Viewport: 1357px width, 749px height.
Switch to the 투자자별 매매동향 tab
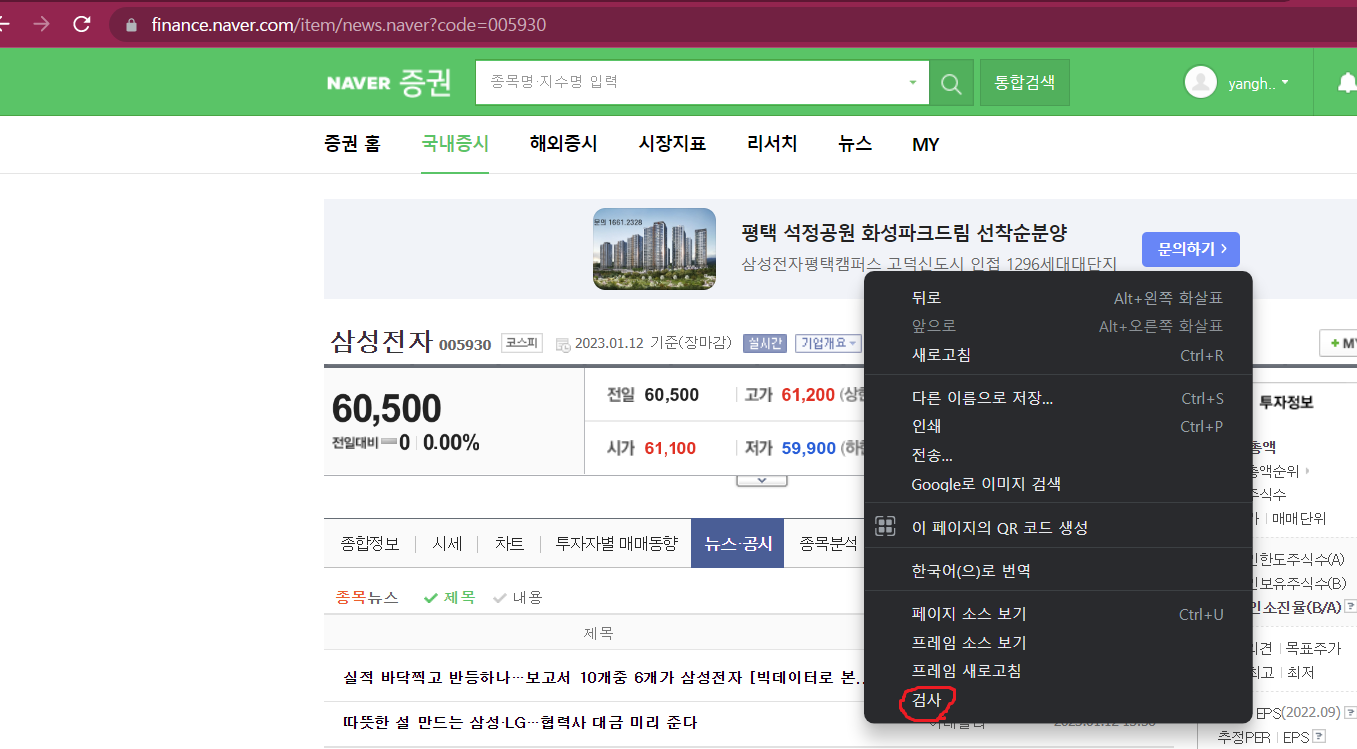coord(616,544)
